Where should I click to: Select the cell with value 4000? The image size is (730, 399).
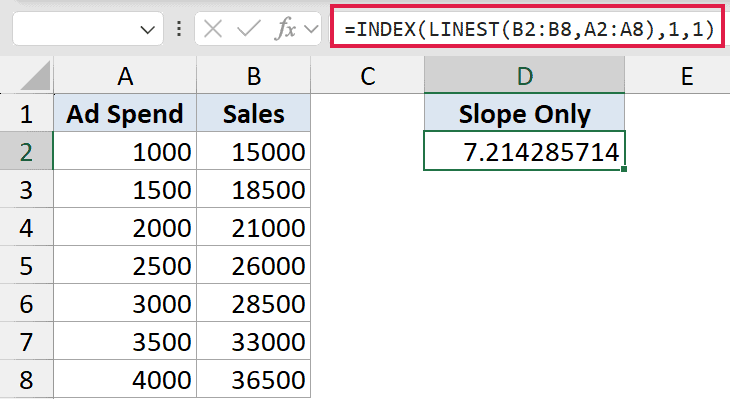pyautogui.click(x=125, y=379)
